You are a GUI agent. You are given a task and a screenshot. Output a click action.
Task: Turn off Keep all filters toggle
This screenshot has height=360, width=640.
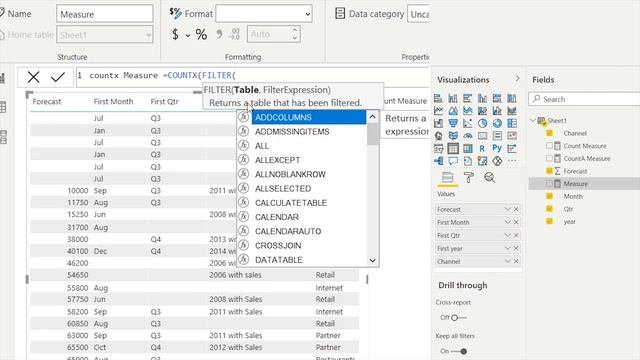point(459,351)
